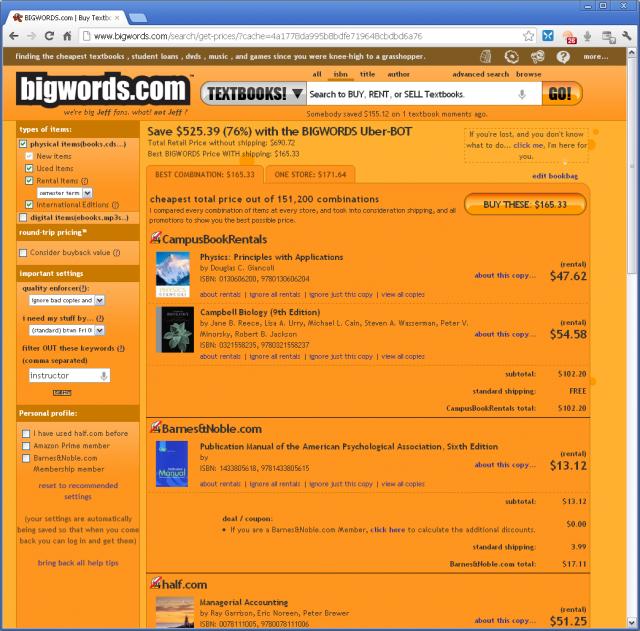640x631 pixels.
Task: Open the wrench settings menu
Action: [x=627, y=36]
